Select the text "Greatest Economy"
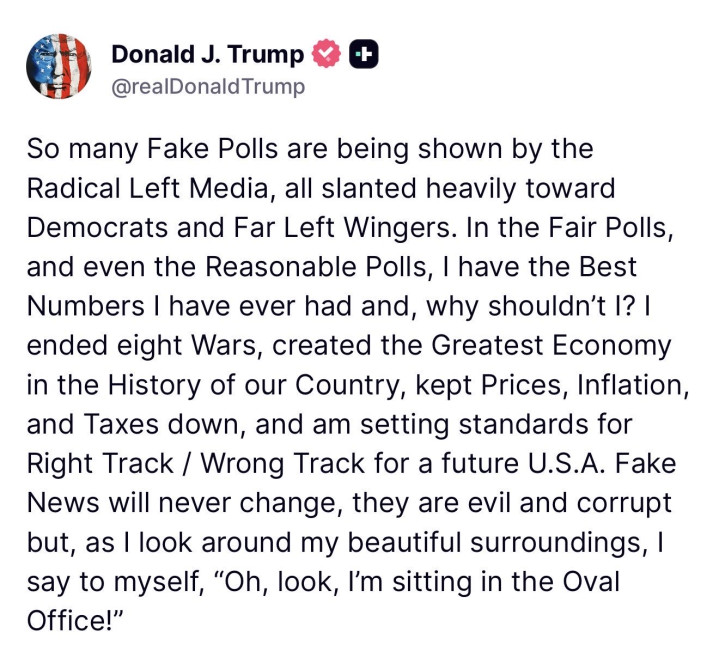Screen dimensions: 719x645 click(550, 345)
